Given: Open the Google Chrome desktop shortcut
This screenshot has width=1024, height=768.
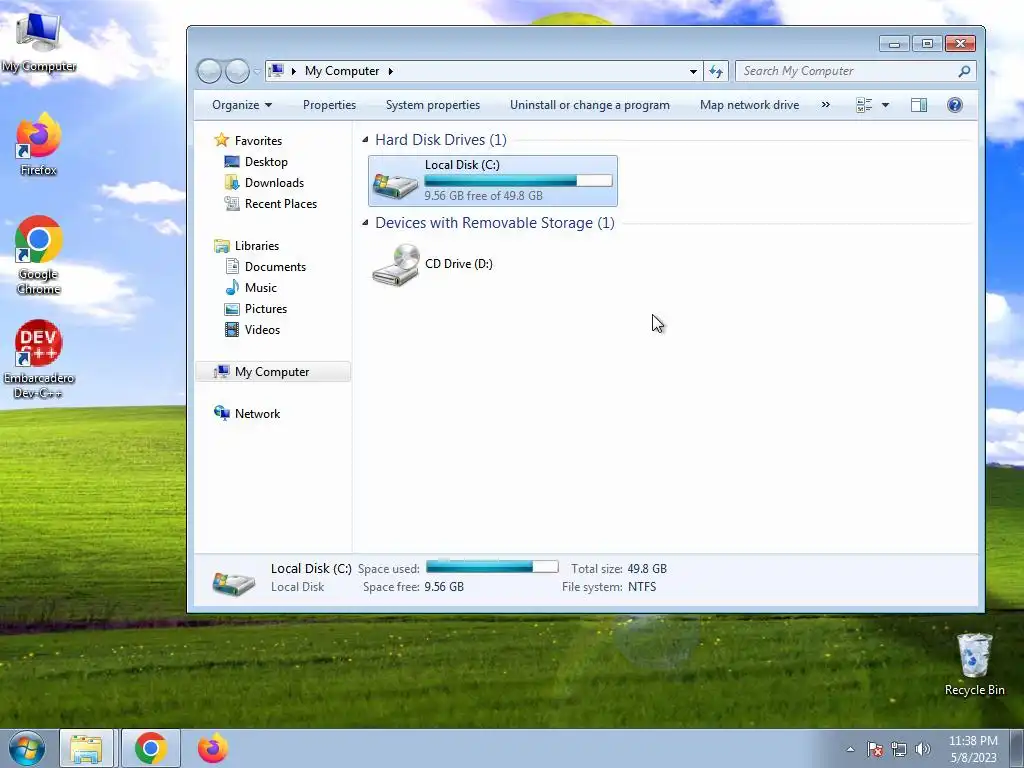Looking at the screenshot, I should [x=39, y=255].
